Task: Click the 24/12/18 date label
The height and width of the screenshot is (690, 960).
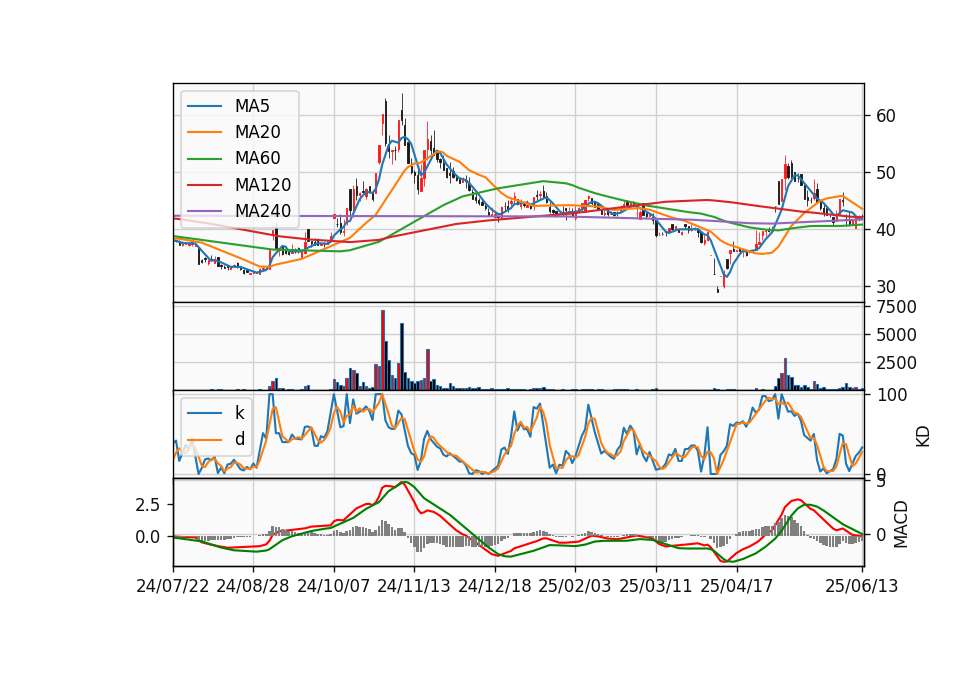Action: click(495, 586)
